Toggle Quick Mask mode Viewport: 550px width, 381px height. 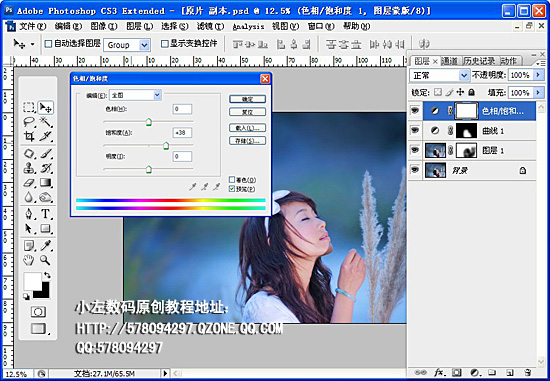[x=38, y=312]
